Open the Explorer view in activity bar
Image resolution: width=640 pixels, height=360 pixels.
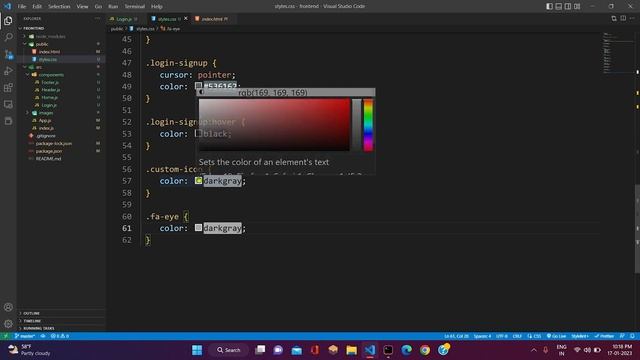(x=8, y=21)
